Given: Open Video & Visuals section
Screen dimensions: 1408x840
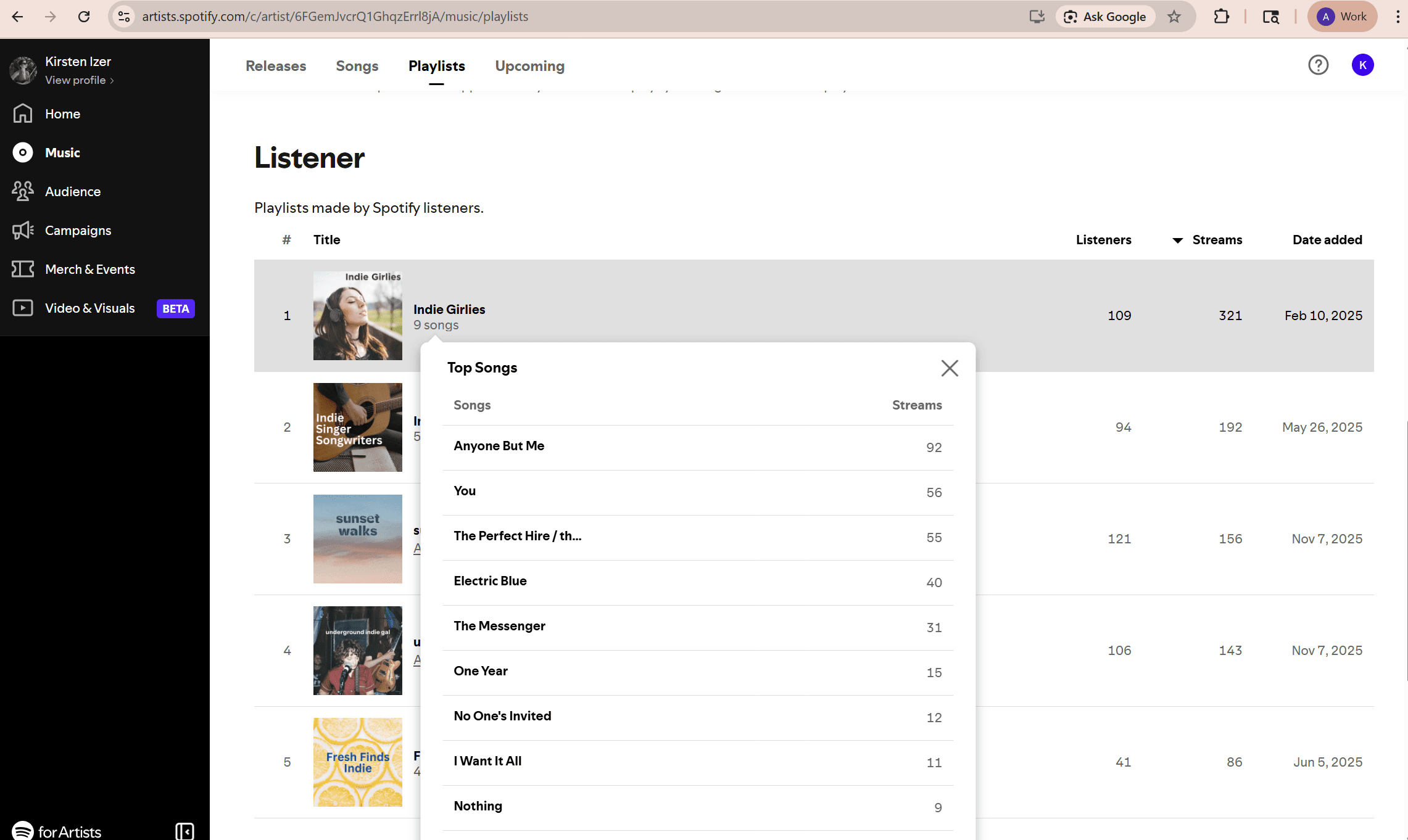Looking at the screenshot, I should pos(89,308).
